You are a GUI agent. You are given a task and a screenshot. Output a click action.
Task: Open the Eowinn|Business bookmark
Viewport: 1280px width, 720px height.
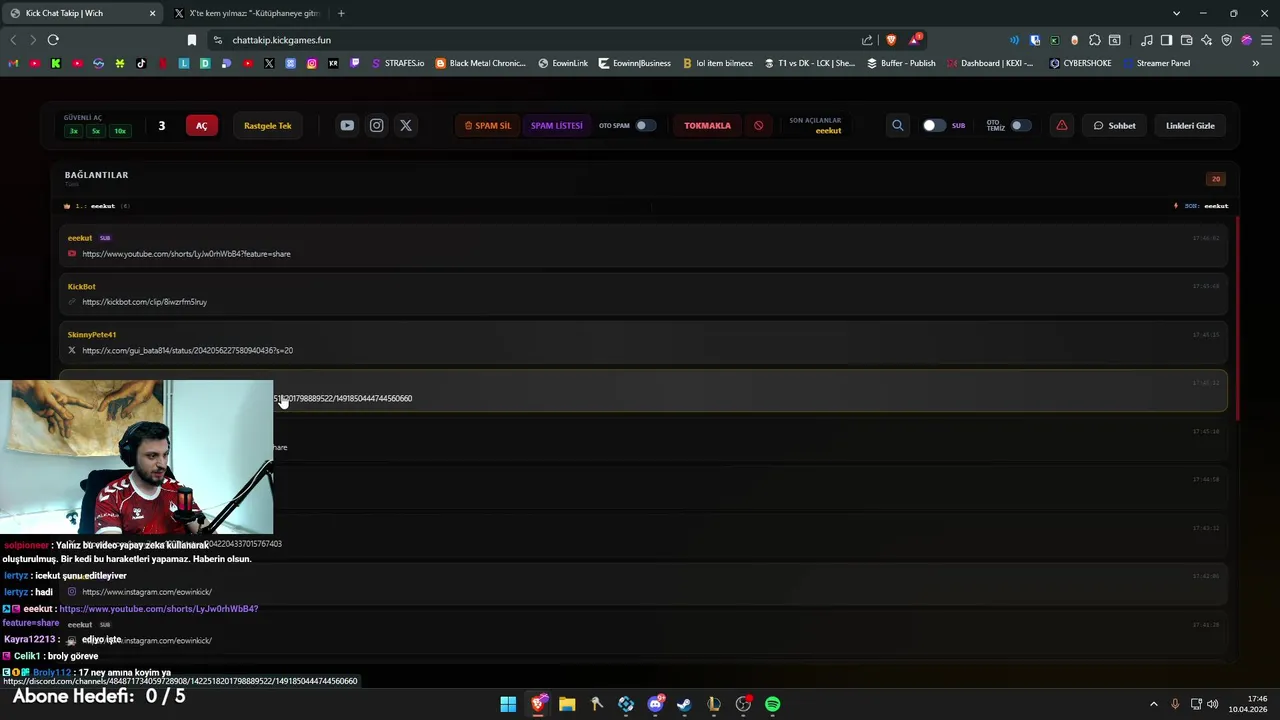pos(635,63)
